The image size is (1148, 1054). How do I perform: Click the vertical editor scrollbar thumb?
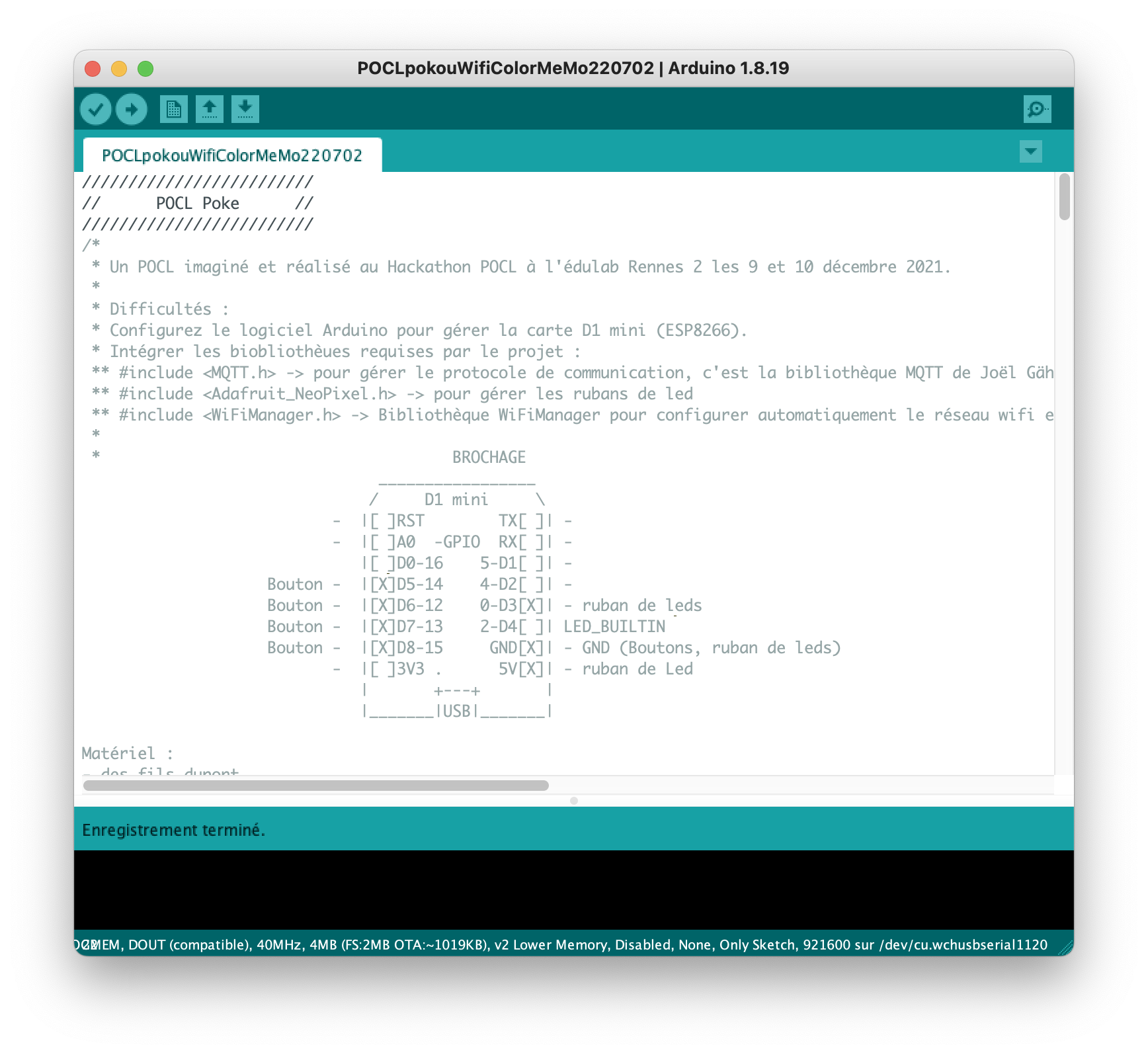click(x=1063, y=196)
